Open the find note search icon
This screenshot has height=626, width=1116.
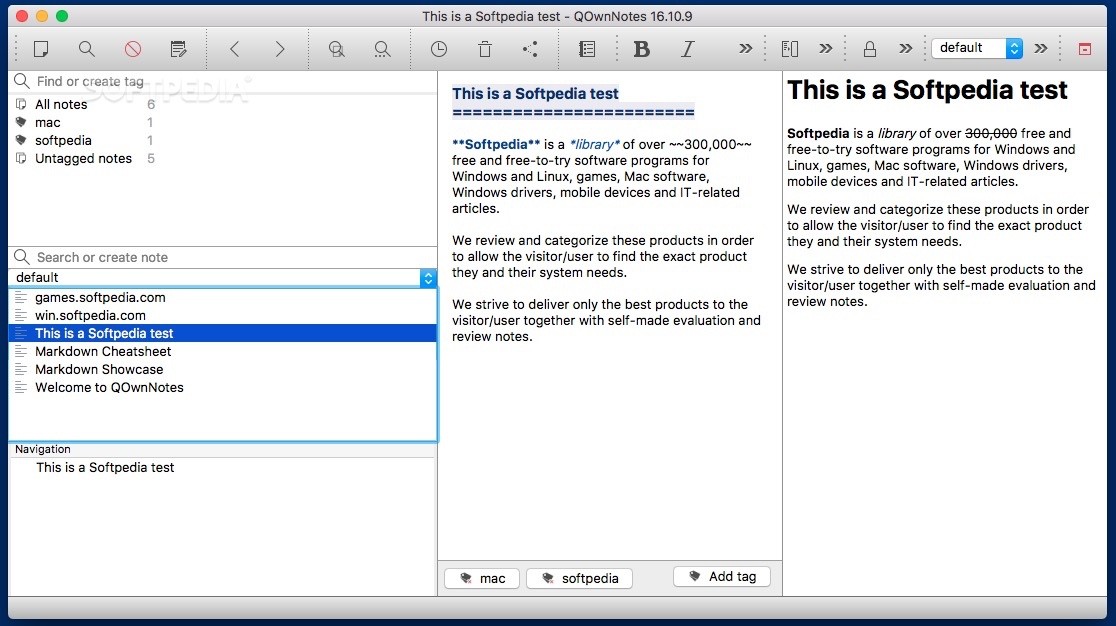(87, 48)
